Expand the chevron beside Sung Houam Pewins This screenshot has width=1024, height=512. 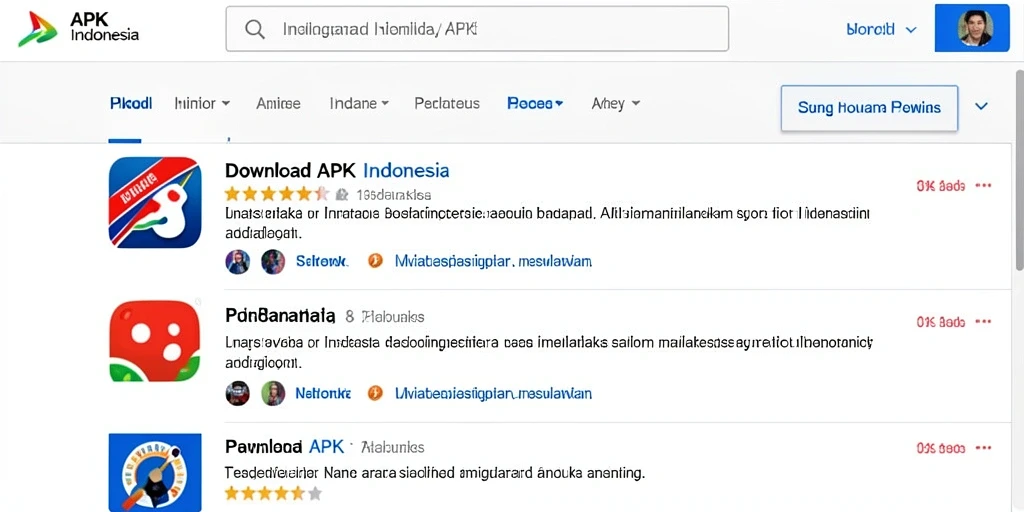click(x=981, y=106)
